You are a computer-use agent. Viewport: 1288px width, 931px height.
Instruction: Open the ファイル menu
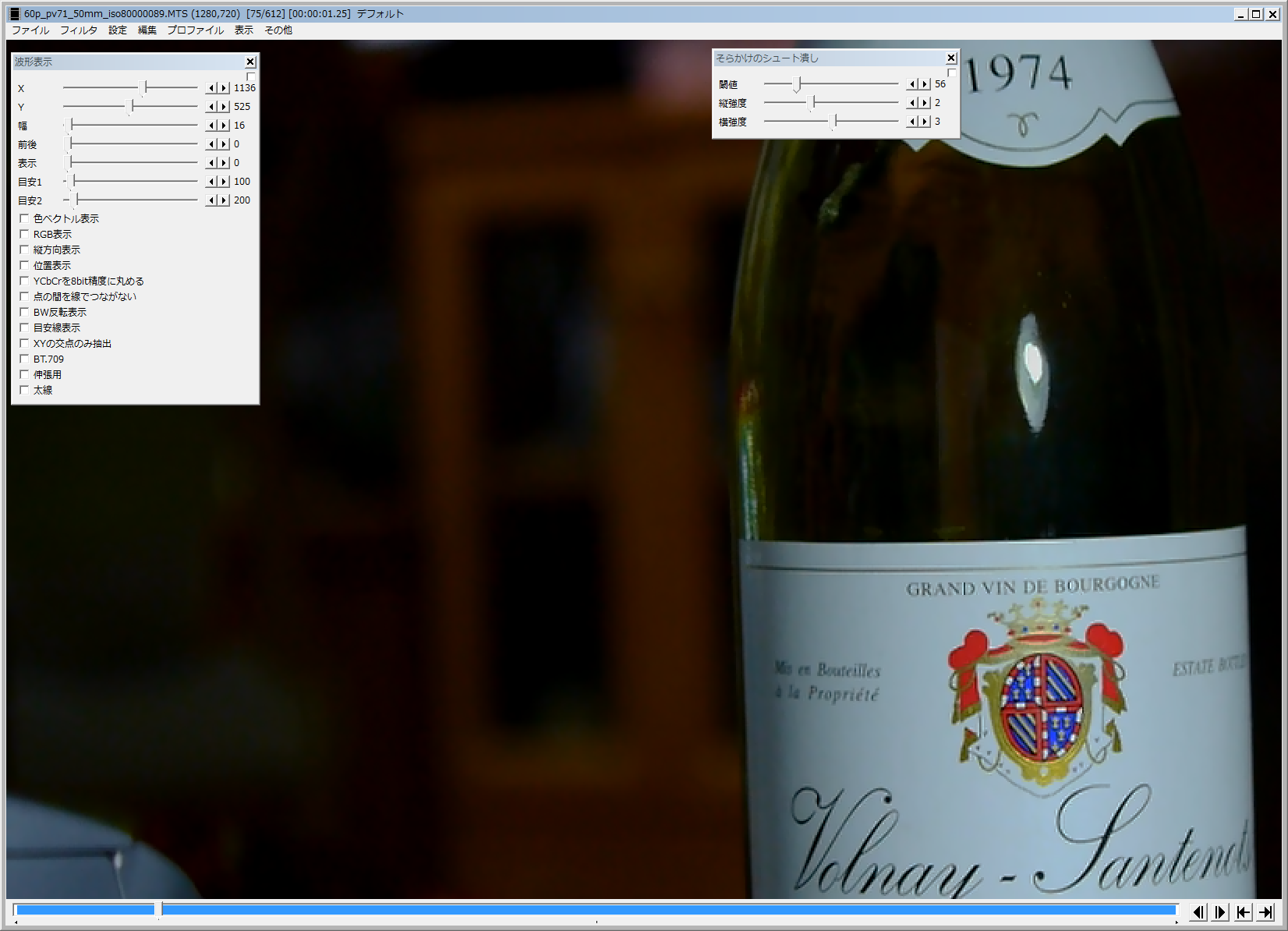(30, 30)
